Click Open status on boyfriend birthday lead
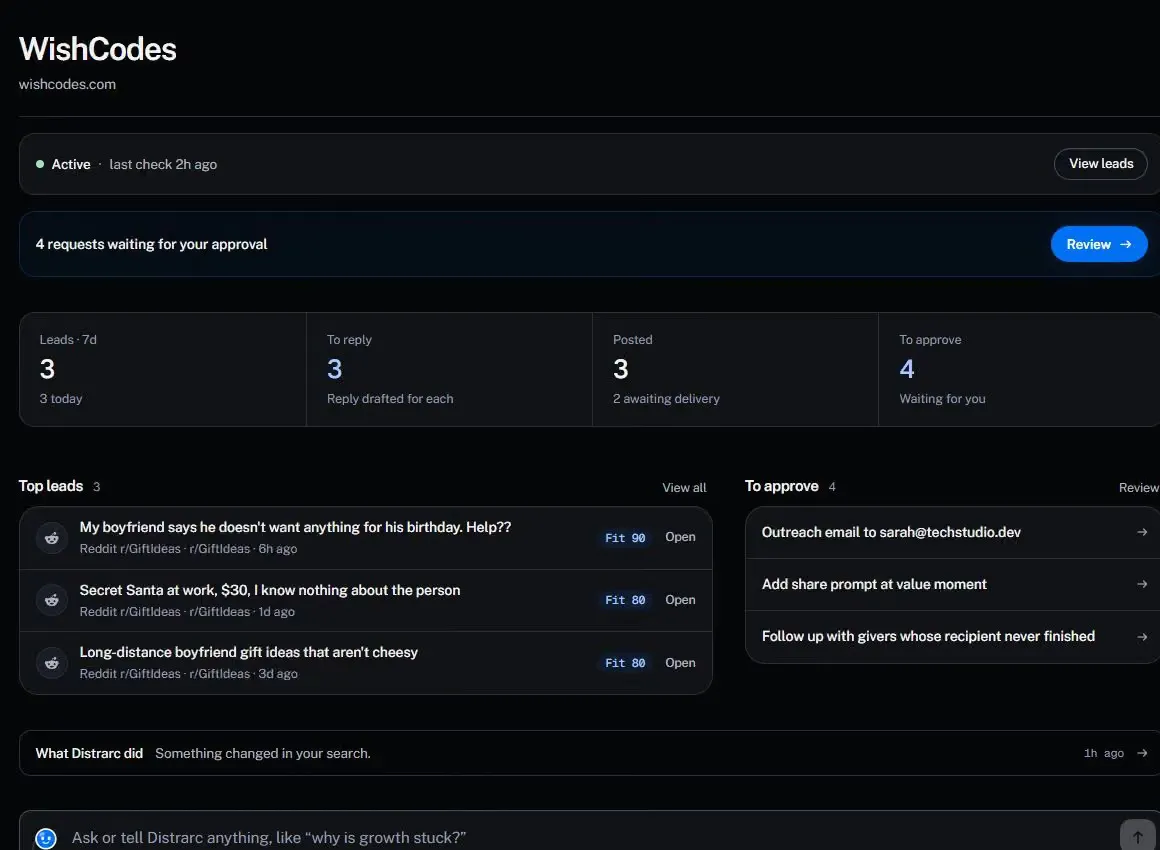This screenshot has width=1160, height=850. [680, 537]
